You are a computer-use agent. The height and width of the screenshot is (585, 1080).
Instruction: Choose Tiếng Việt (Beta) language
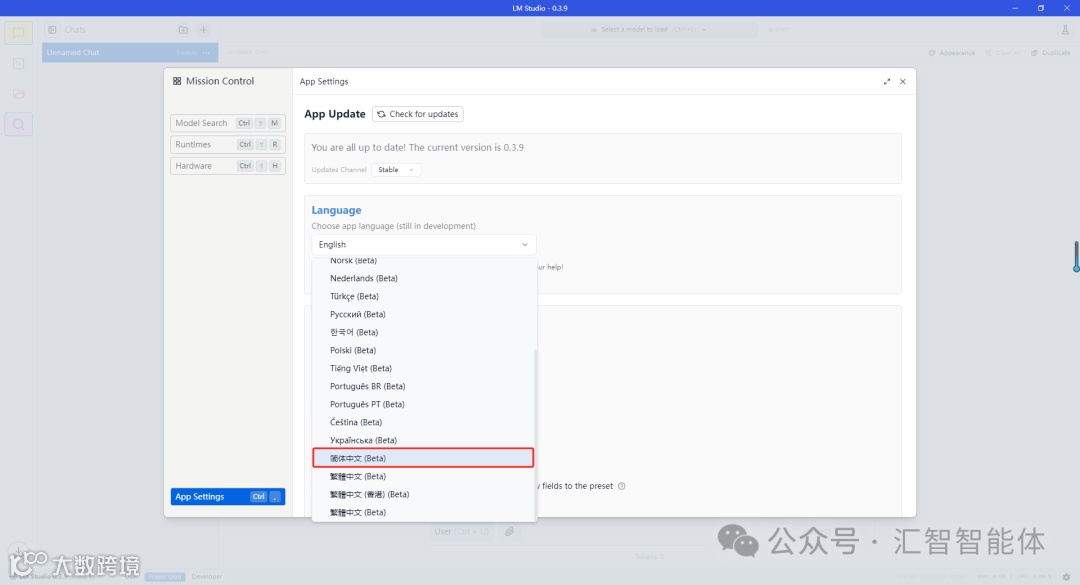tap(424, 368)
